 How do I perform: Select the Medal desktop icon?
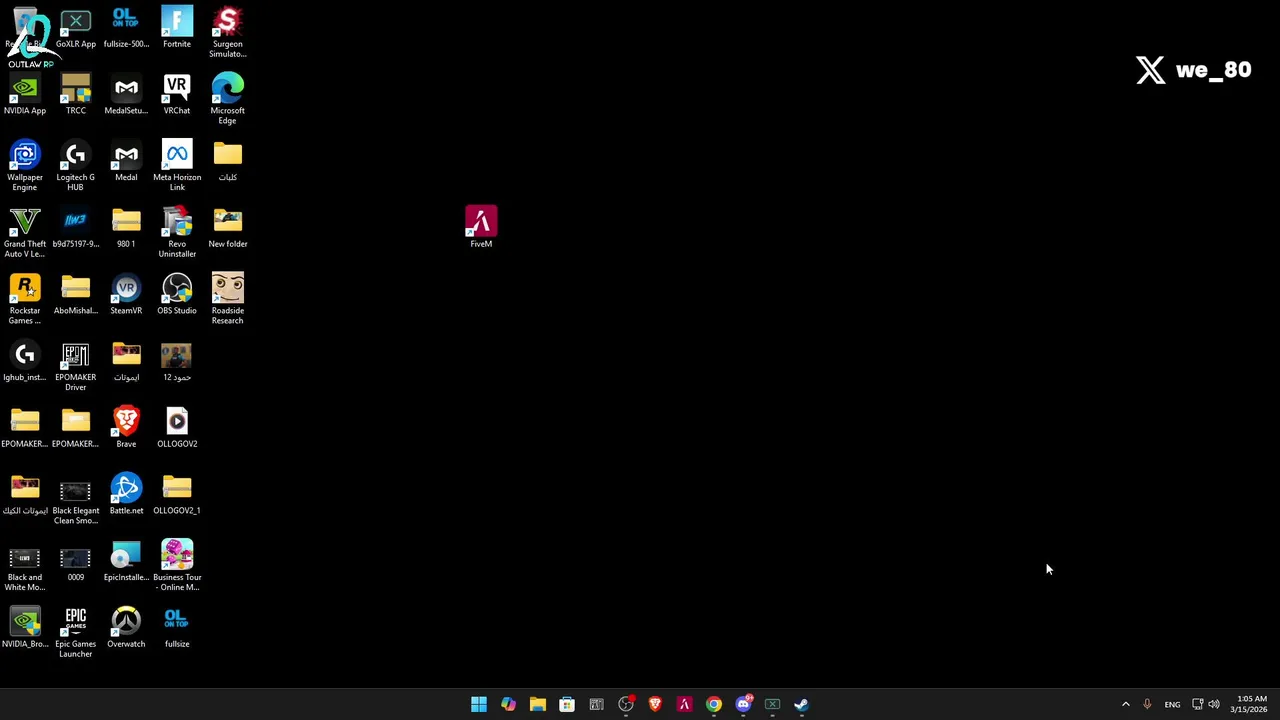(x=126, y=162)
